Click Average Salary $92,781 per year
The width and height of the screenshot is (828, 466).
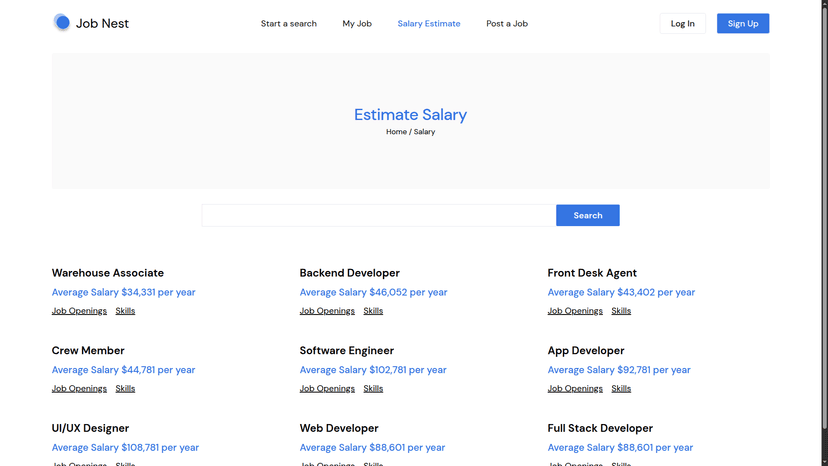tap(619, 370)
